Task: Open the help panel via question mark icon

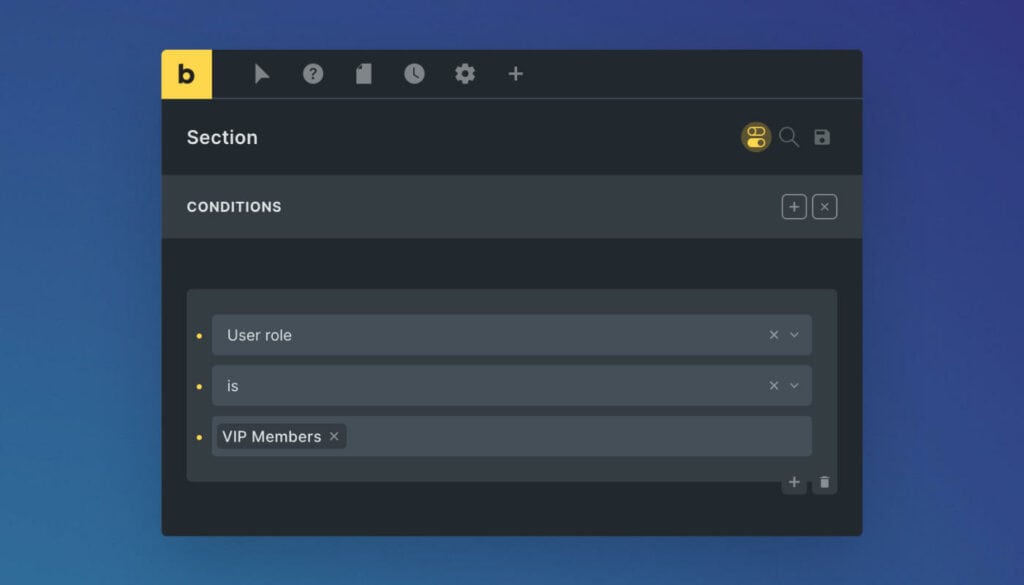Action: pyautogui.click(x=313, y=73)
